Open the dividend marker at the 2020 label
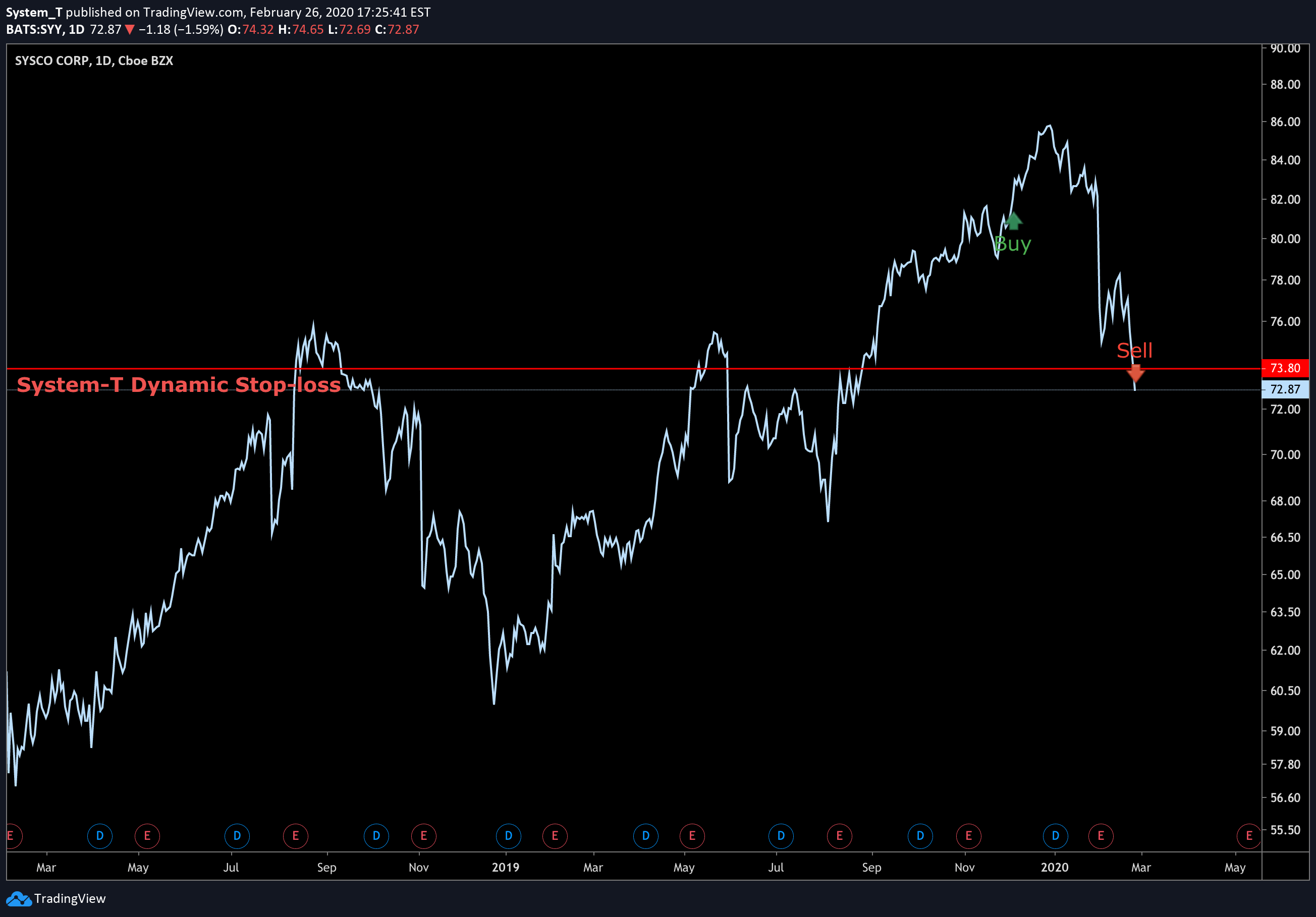This screenshot has height=917, width=1316. [1055, 836]
